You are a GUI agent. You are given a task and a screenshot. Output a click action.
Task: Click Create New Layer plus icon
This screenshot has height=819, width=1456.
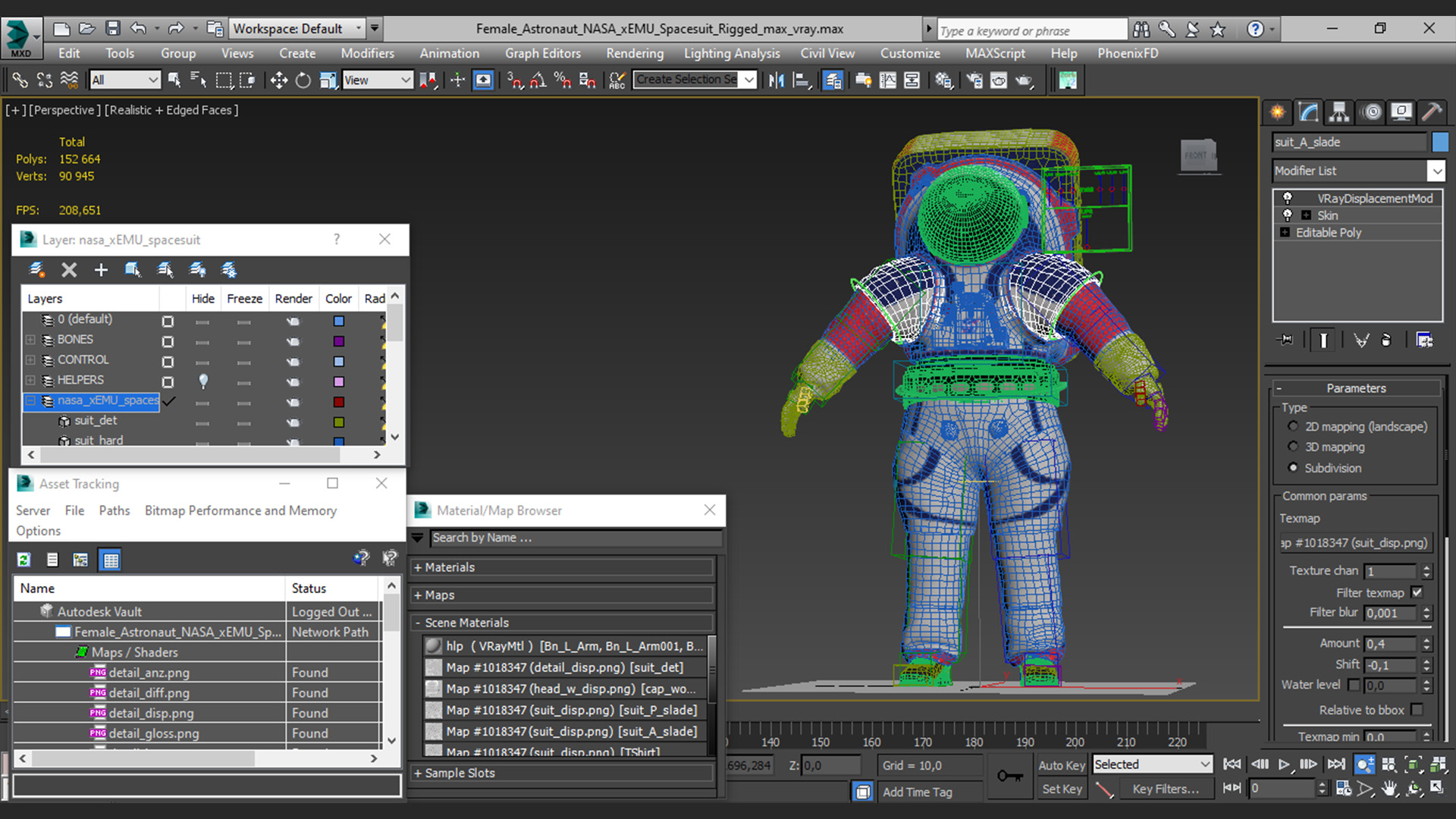point(101,270)
